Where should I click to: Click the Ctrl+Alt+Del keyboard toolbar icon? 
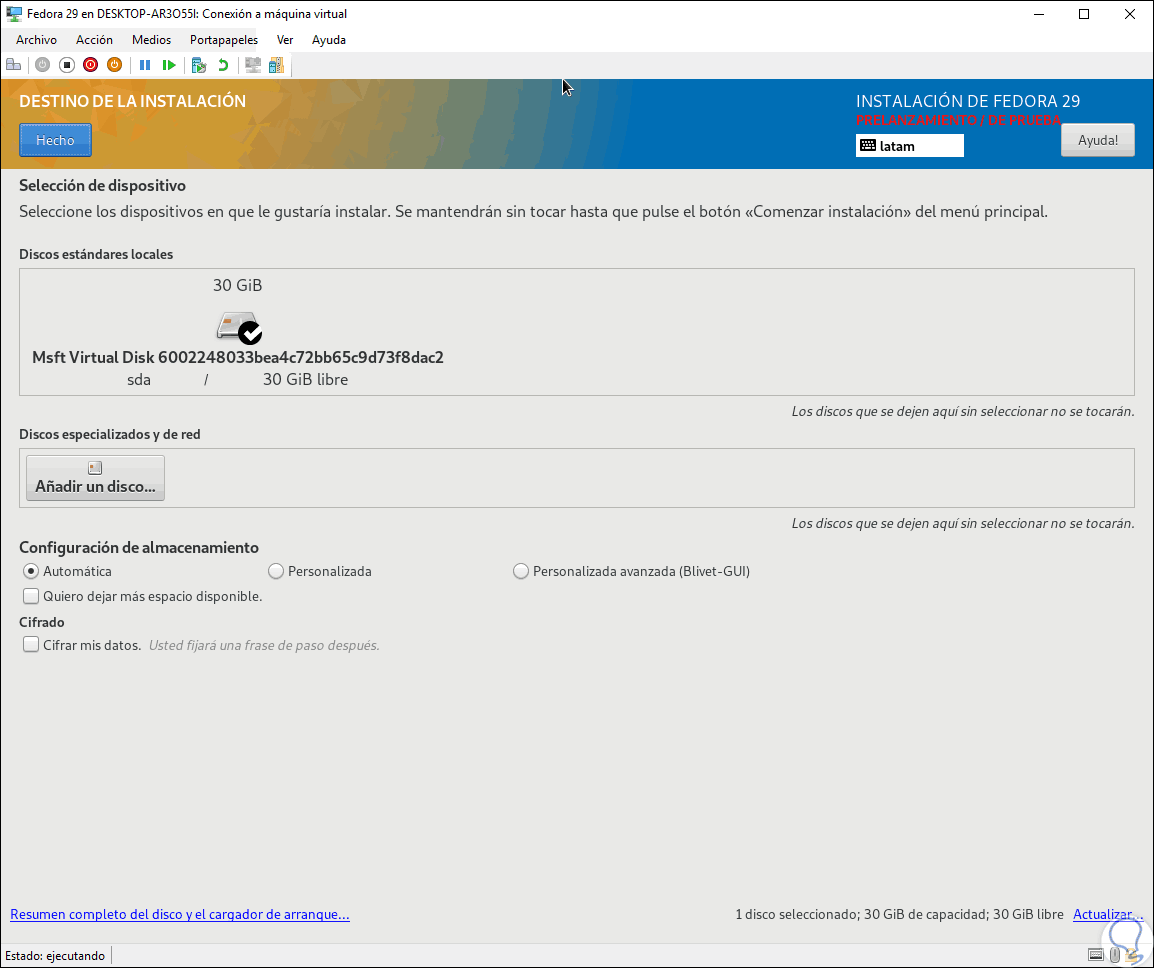click(x=13, y=66)
